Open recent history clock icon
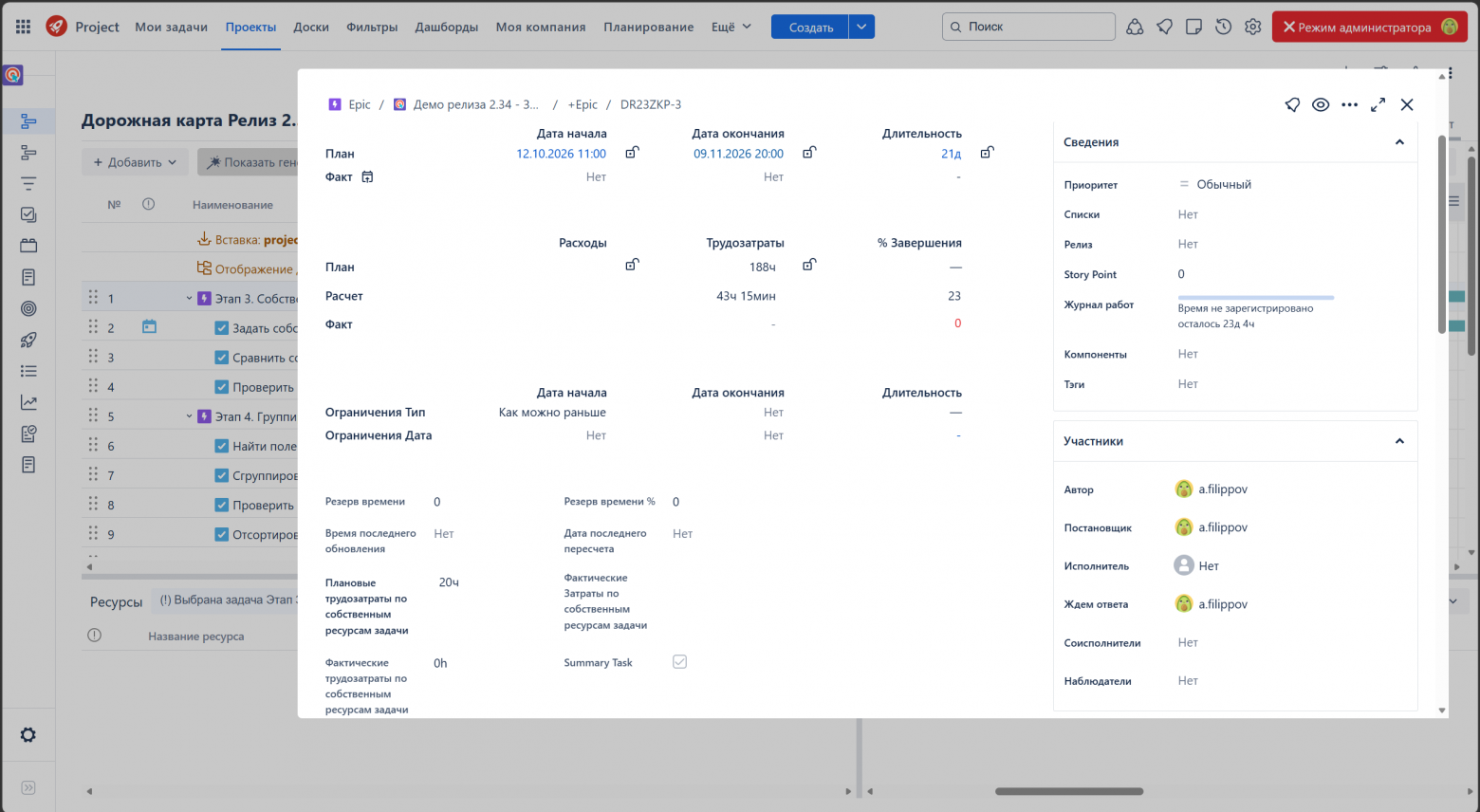 1224,27
